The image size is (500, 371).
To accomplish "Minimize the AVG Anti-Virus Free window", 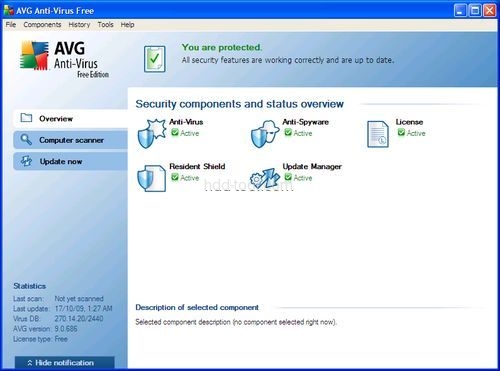I will coord(460,11).
